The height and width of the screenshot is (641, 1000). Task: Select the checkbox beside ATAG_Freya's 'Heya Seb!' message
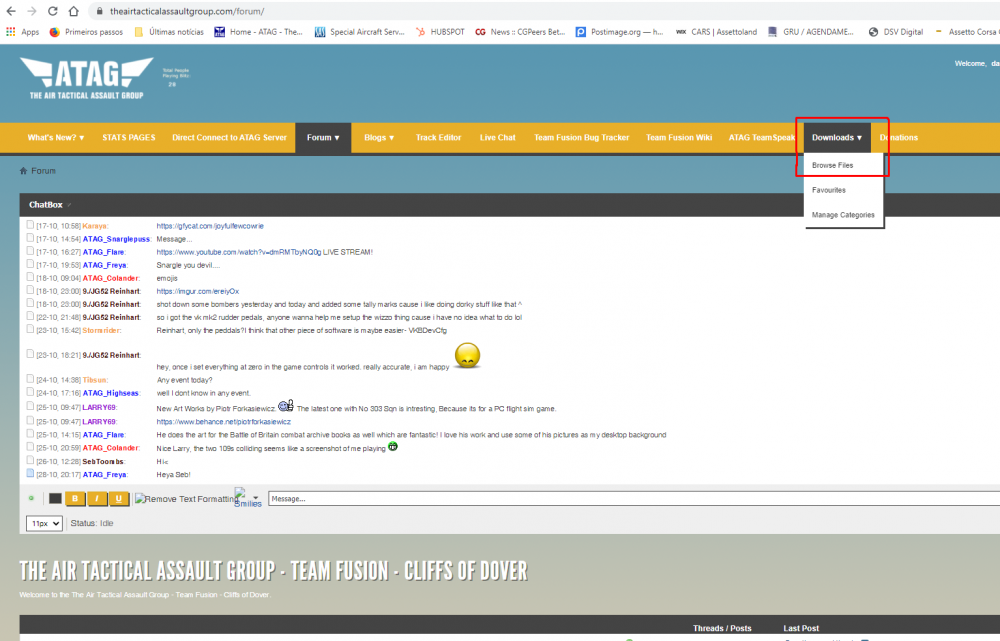(30, 475)
